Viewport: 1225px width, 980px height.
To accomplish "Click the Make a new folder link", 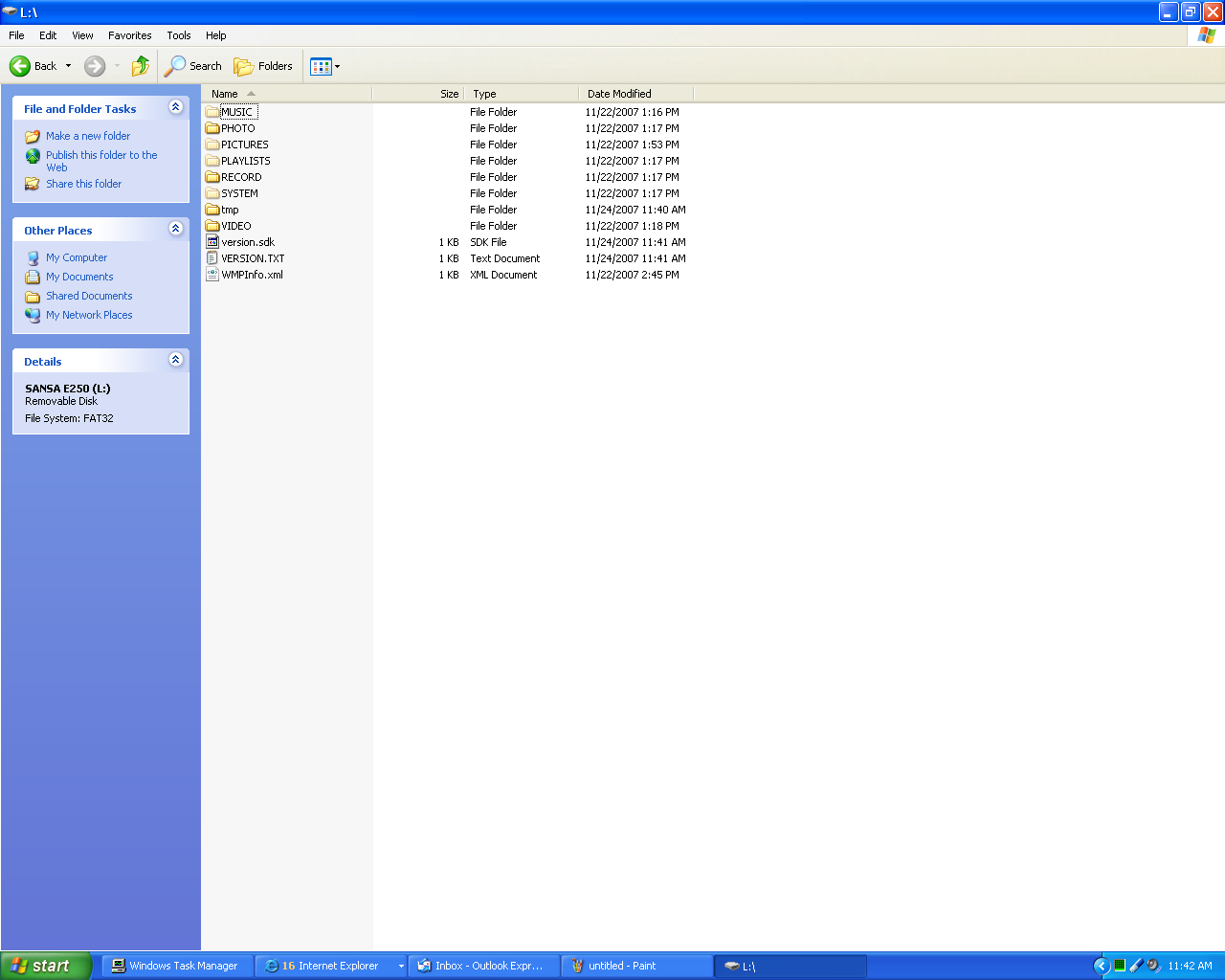I will [88, 136].
